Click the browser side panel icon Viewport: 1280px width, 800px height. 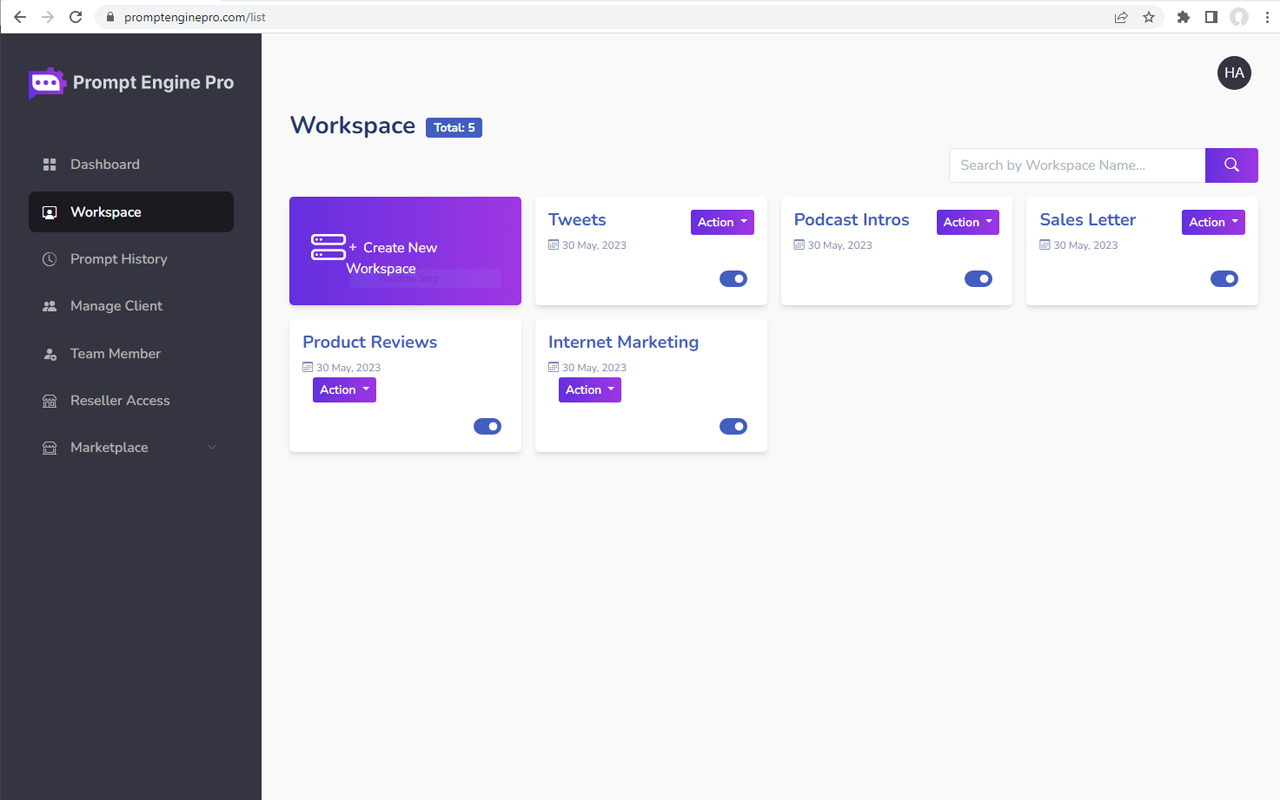tap(1211, 17)
